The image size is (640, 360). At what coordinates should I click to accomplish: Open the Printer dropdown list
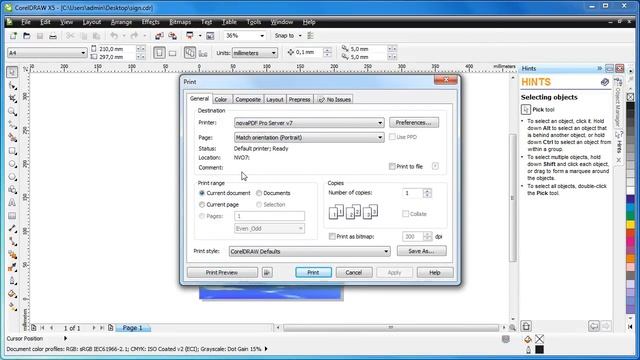pyautogui.click(x=309, y=123)
